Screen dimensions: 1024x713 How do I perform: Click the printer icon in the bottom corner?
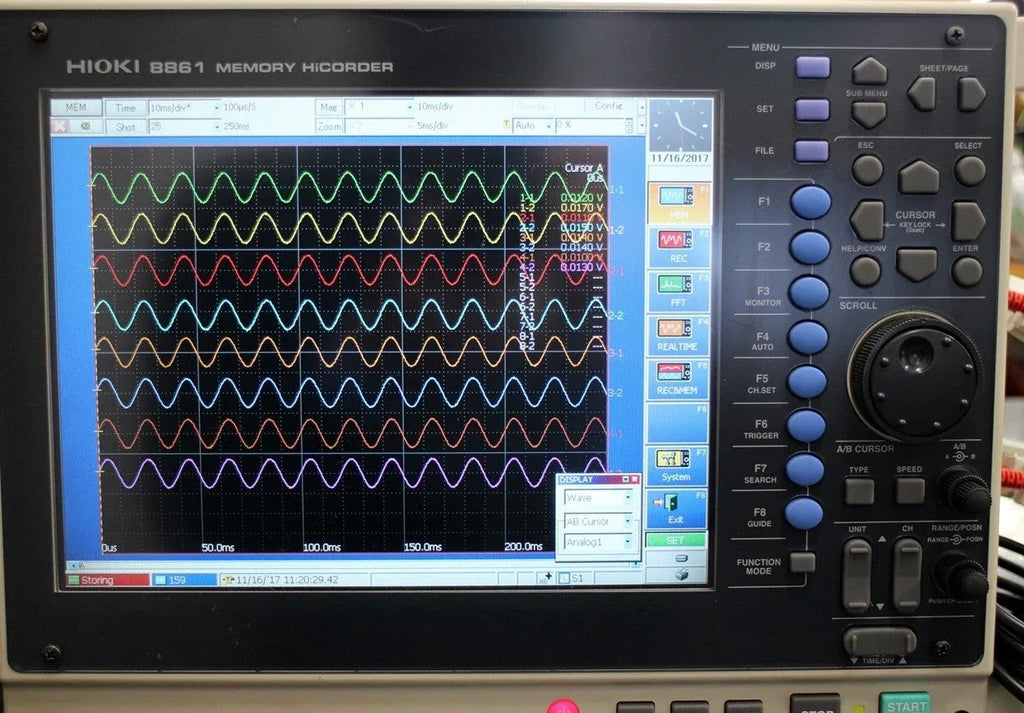[x=681, y=575]
